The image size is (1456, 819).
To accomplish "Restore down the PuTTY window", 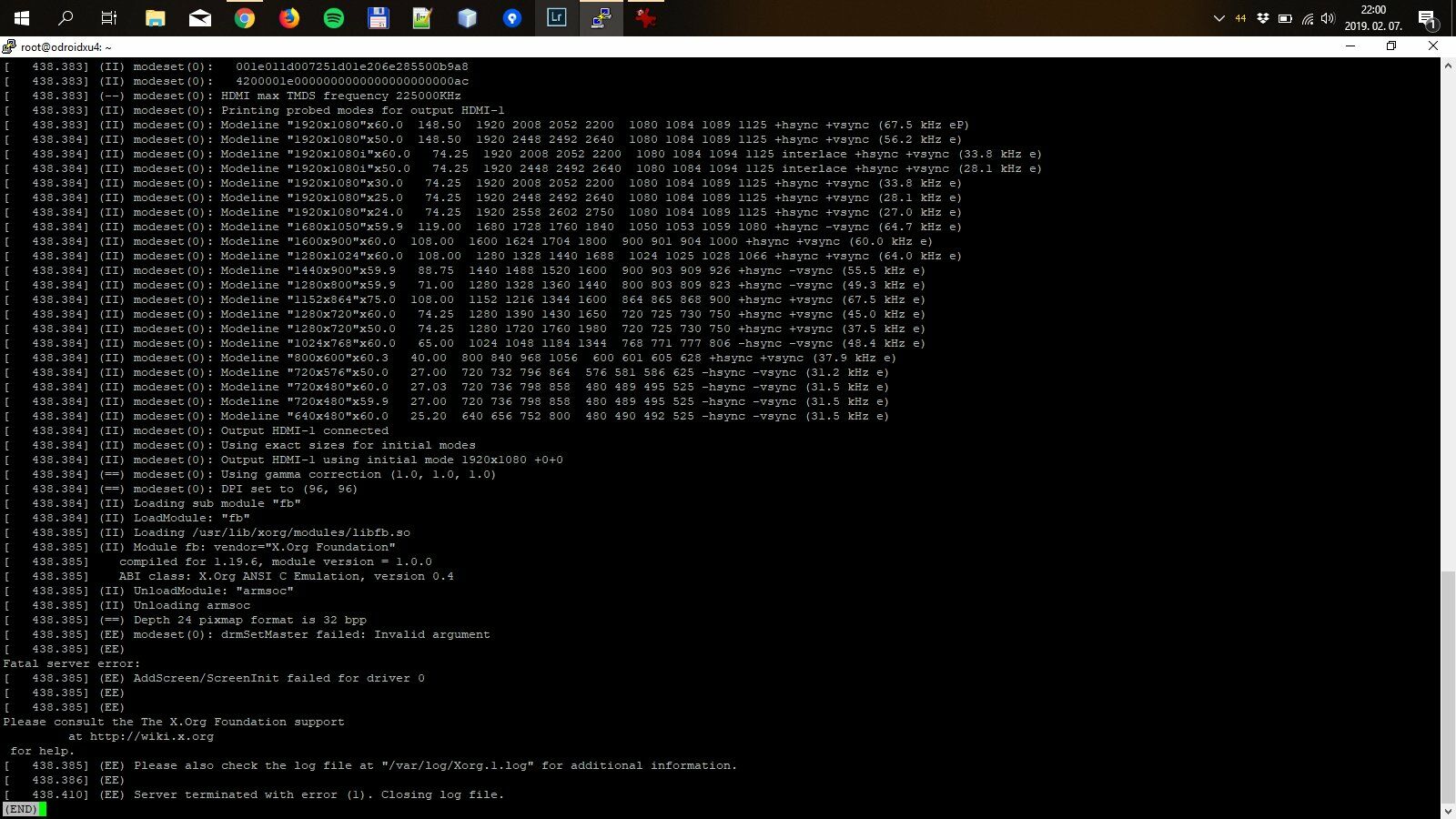I will click(x=1391, y=46).
